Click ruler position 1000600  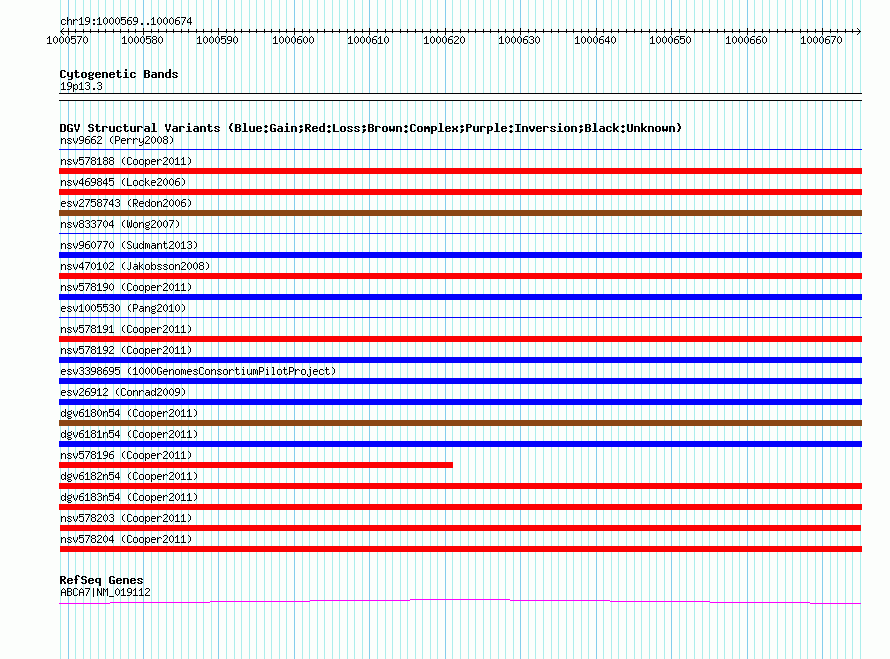(293, 40)
